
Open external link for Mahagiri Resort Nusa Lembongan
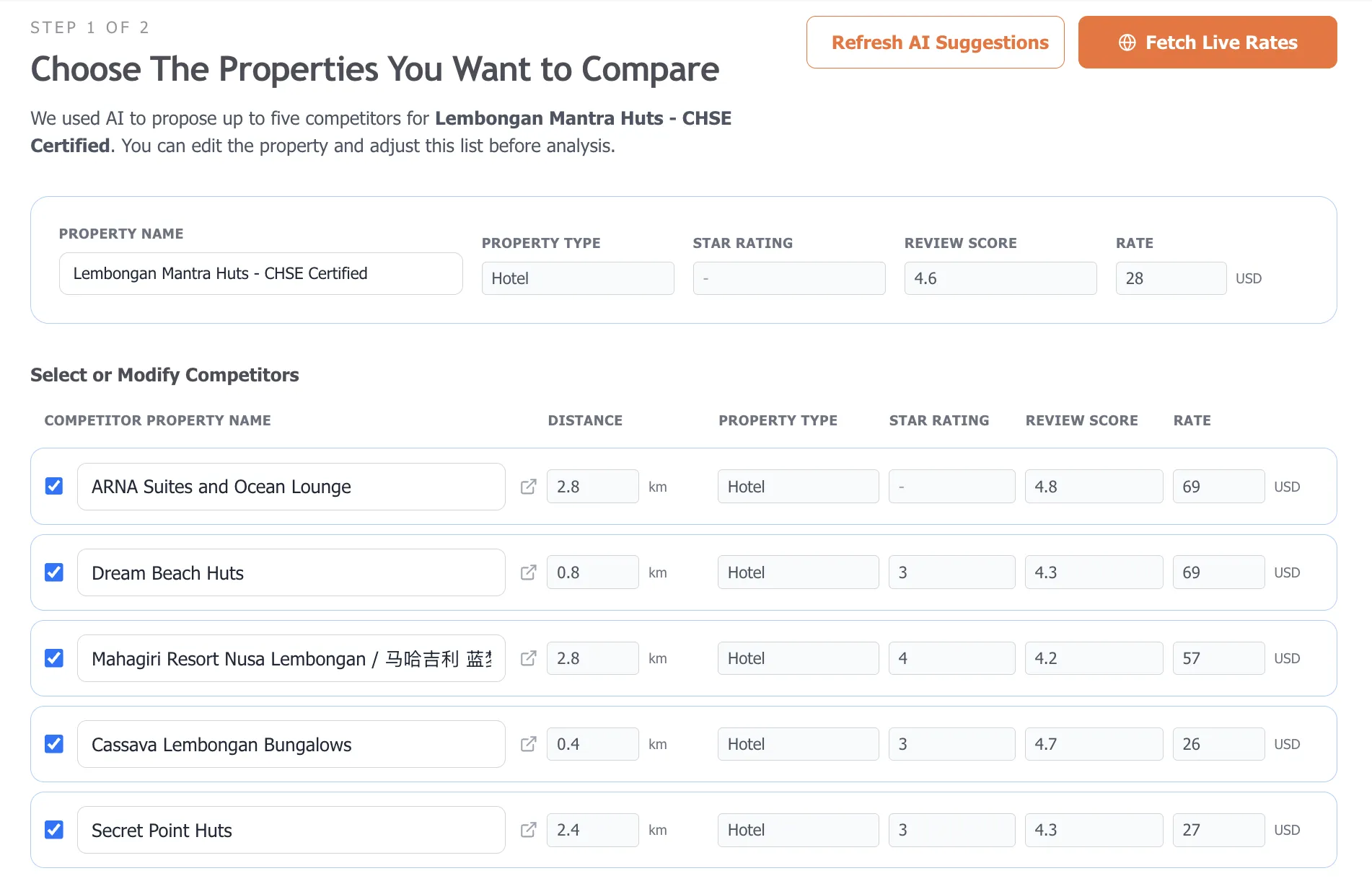[528, 658]
